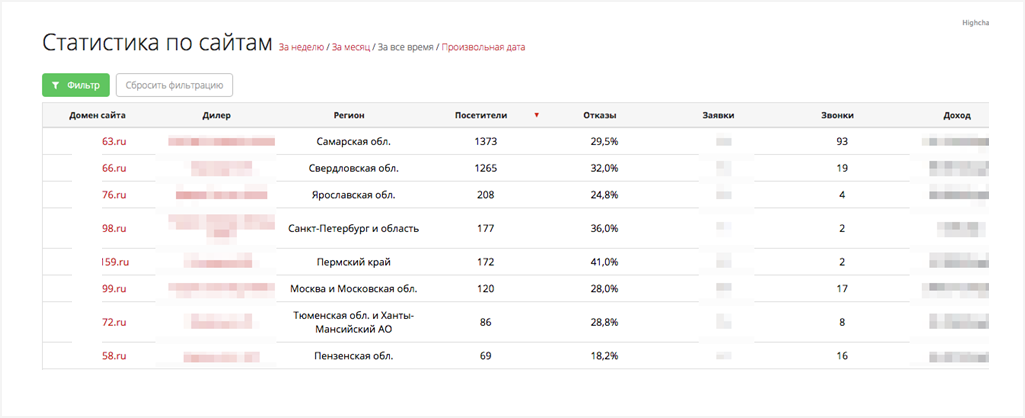The image size is (1025, 418).
Task: Open the 63.ru domain link
Action: [114, 141]
